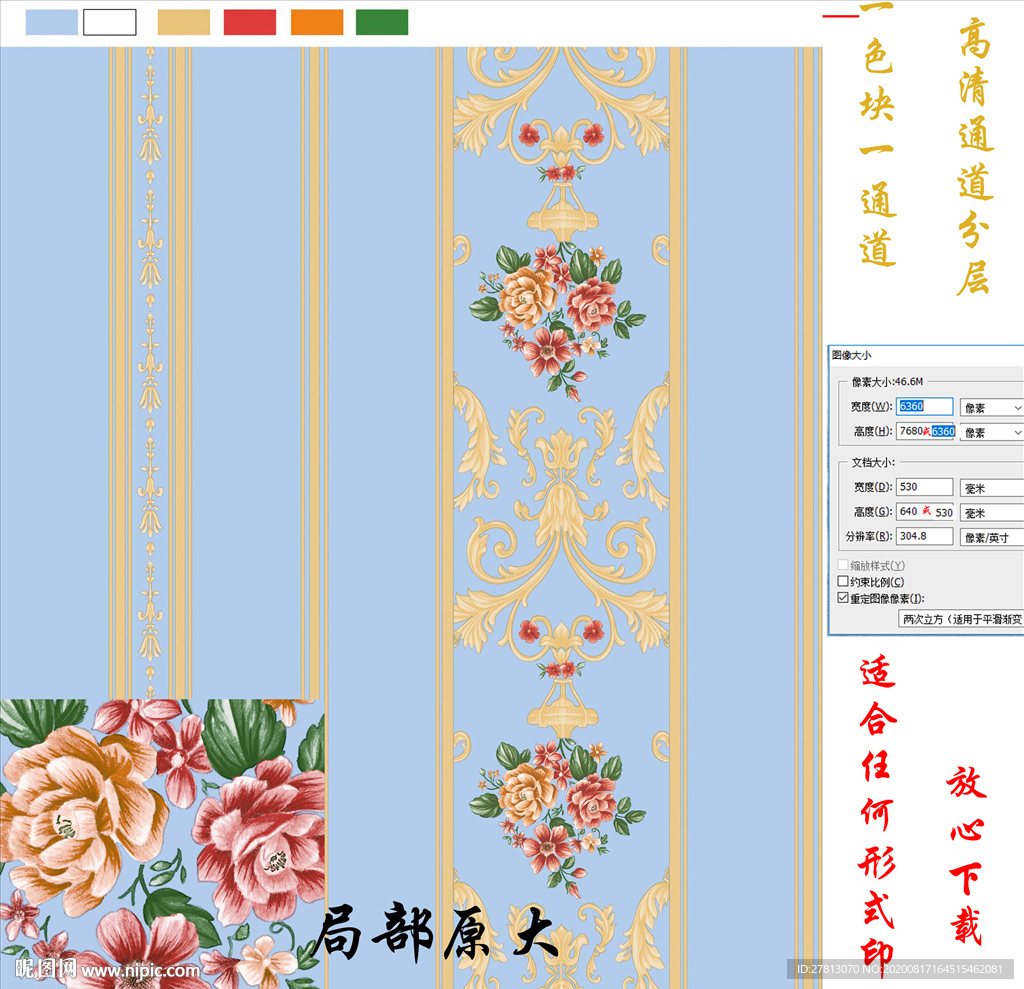This screenshot has height=989, width=1024.
Task: Open the 高度 pixel unit dropdown
Action: pyautogui.click(x=993, y=431)
